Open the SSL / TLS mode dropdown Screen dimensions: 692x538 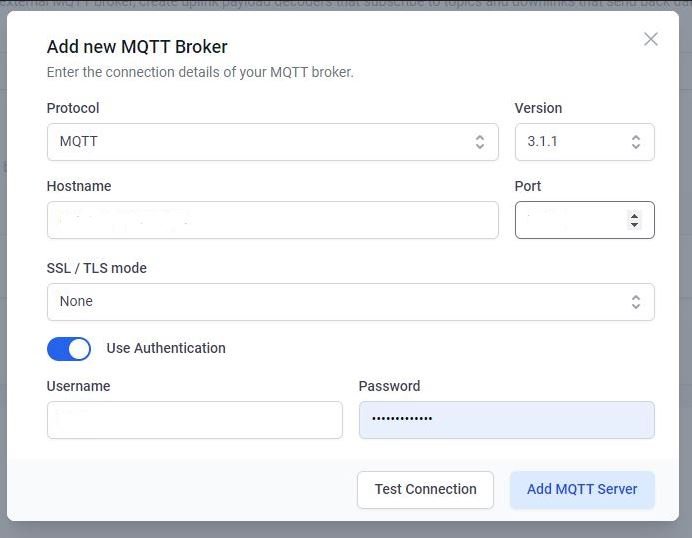click(x=350, y=302)
